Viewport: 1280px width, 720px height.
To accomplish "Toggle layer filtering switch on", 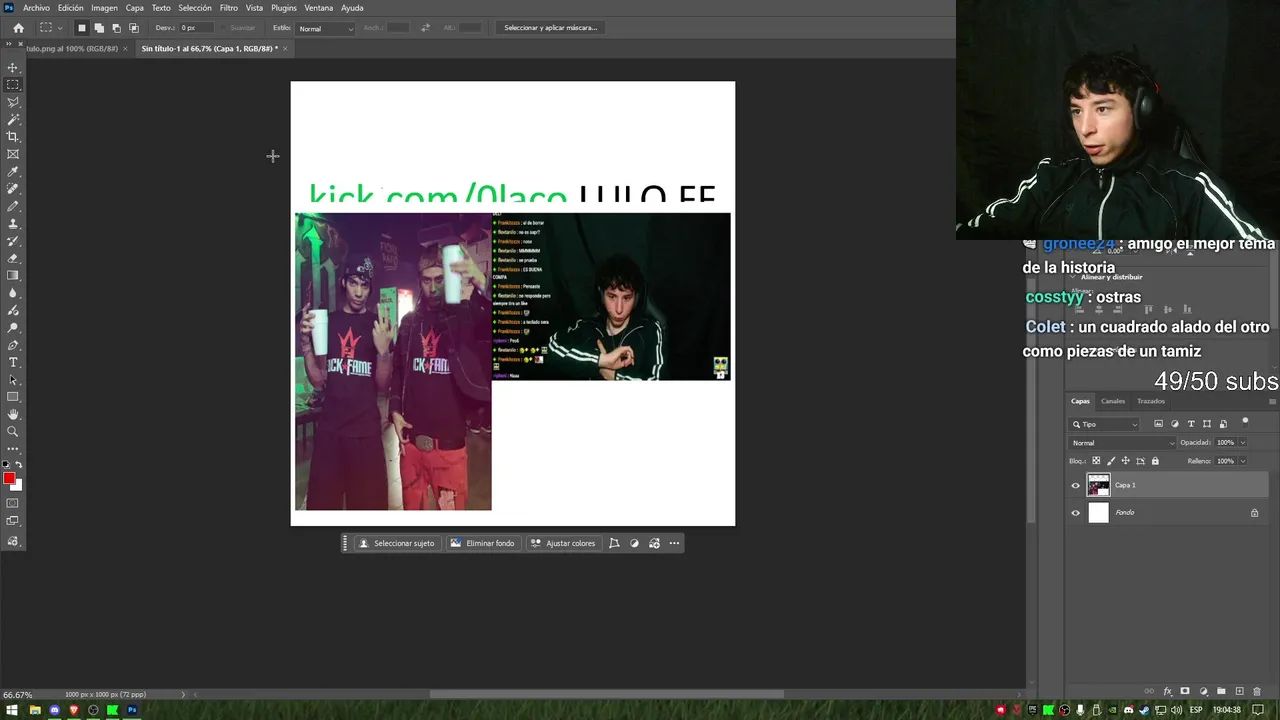I will point(1245,421).
